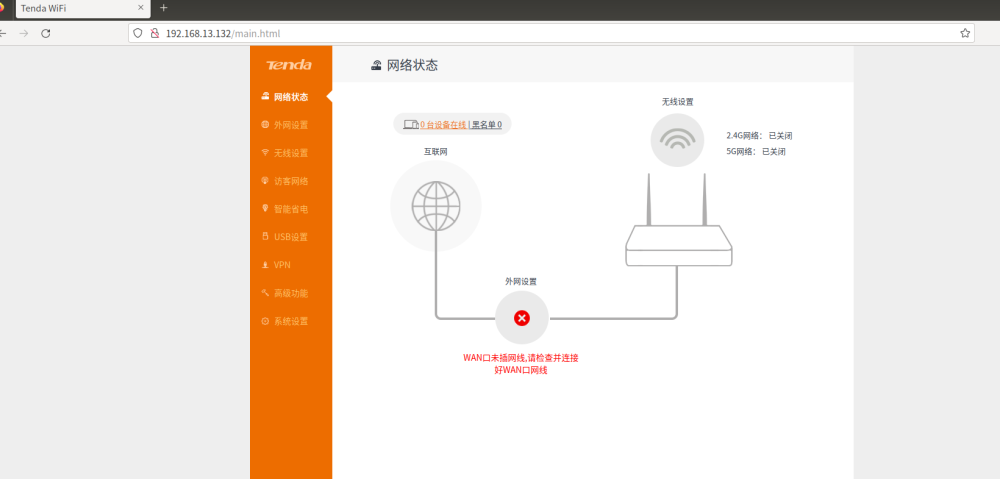The image size is (1000, 479).
Task: Open 外网设置 in the sidebar menu
Action: pyautogui.click(x=290, y=125)
